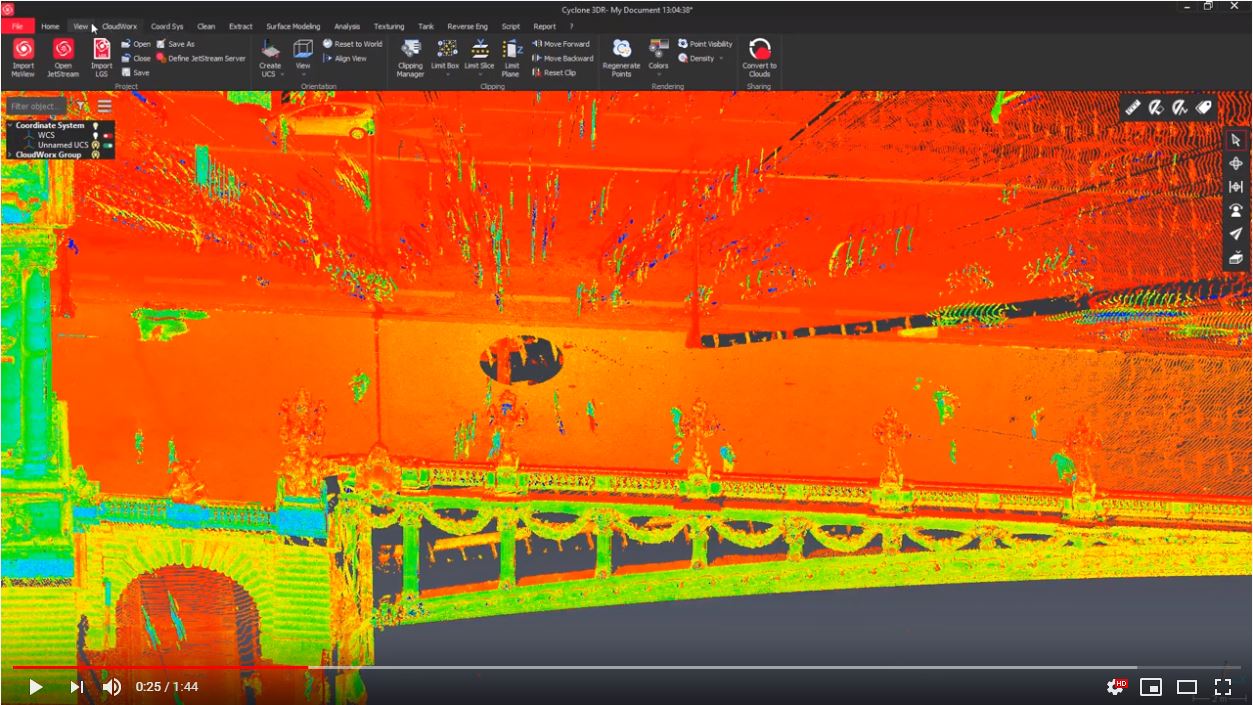
Task: Open the Surface Modeling ribbon tab
Action: point(293,27)
